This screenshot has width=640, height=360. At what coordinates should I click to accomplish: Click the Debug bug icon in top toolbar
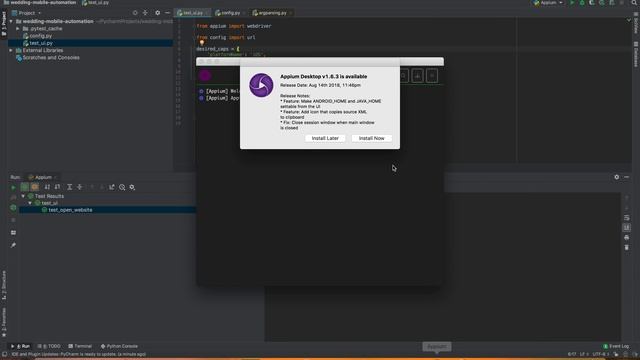coord(582,3)
